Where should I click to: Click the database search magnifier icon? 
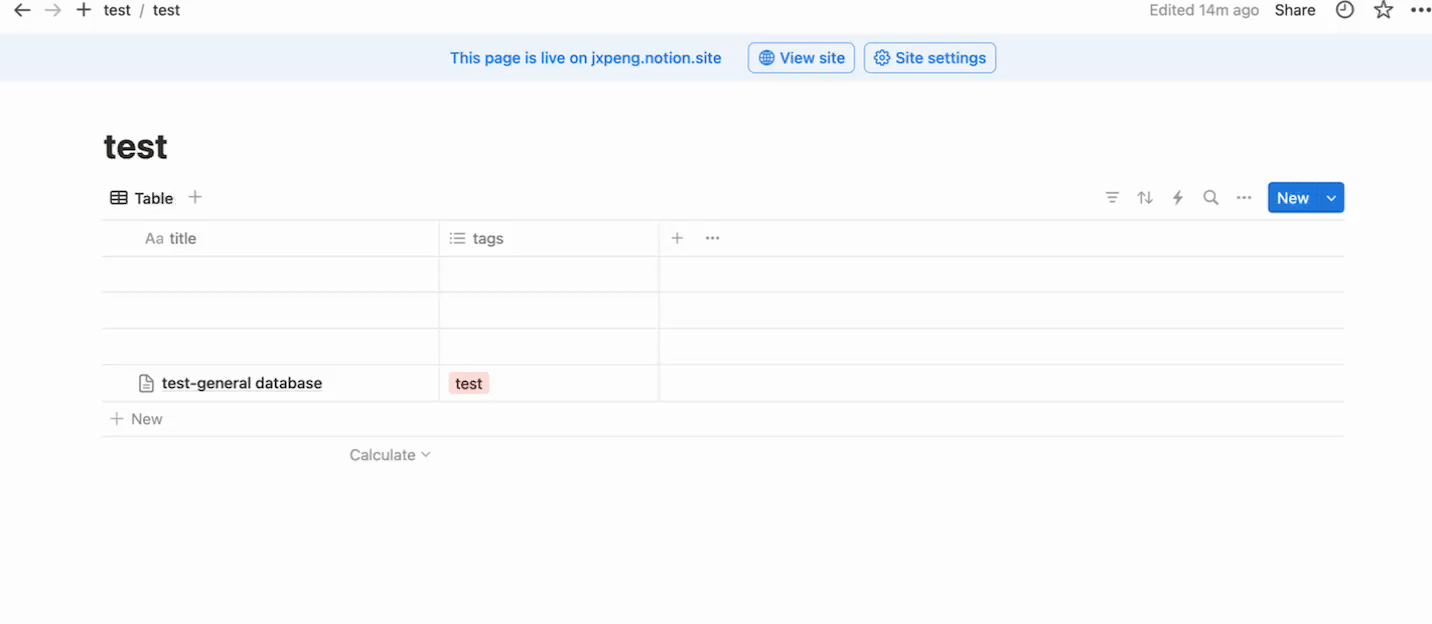1211,198
